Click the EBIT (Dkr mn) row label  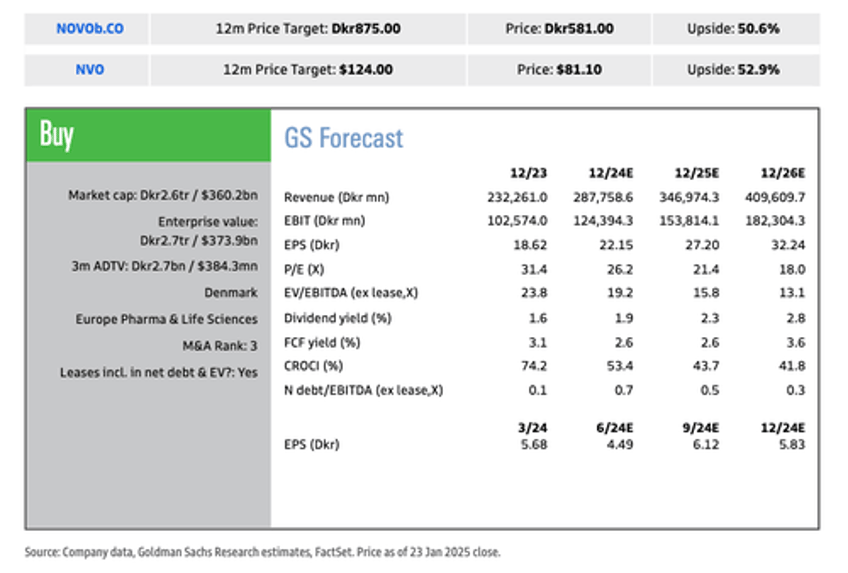(324, 221)
